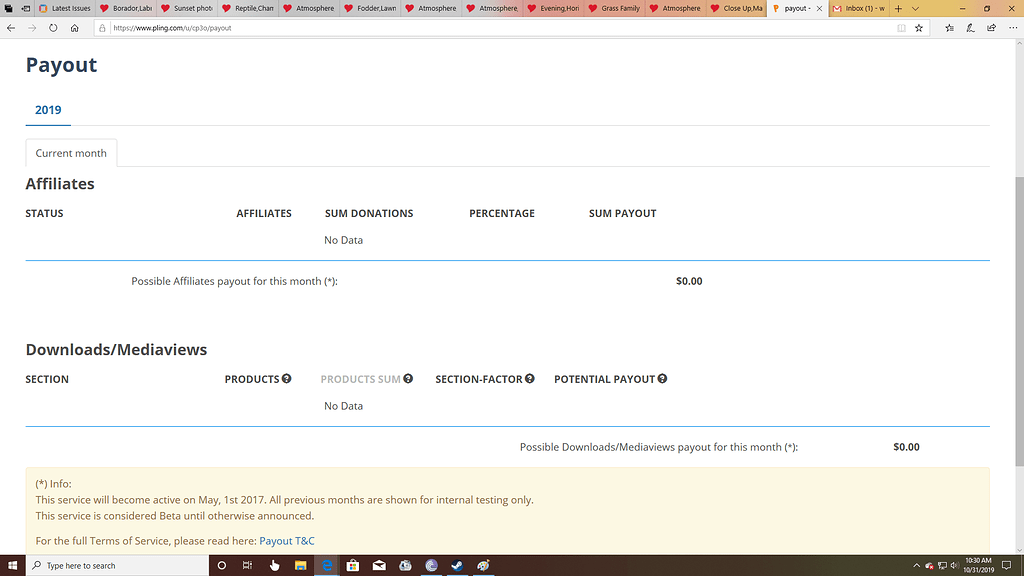Open the Mail app from the taskbar
Screen dimensions: 1024x576
[379, 565]
